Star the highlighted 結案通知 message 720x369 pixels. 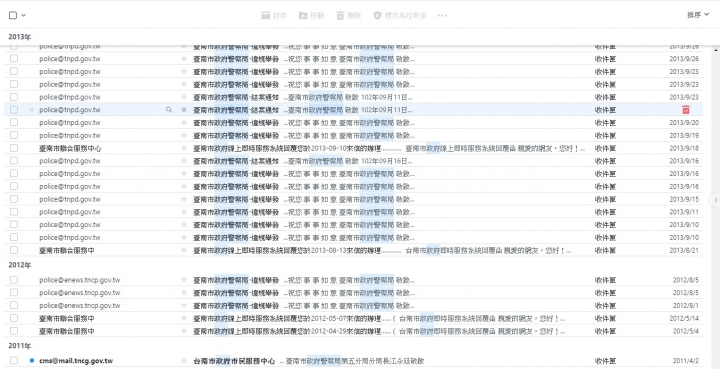click(x=184, y=110)
